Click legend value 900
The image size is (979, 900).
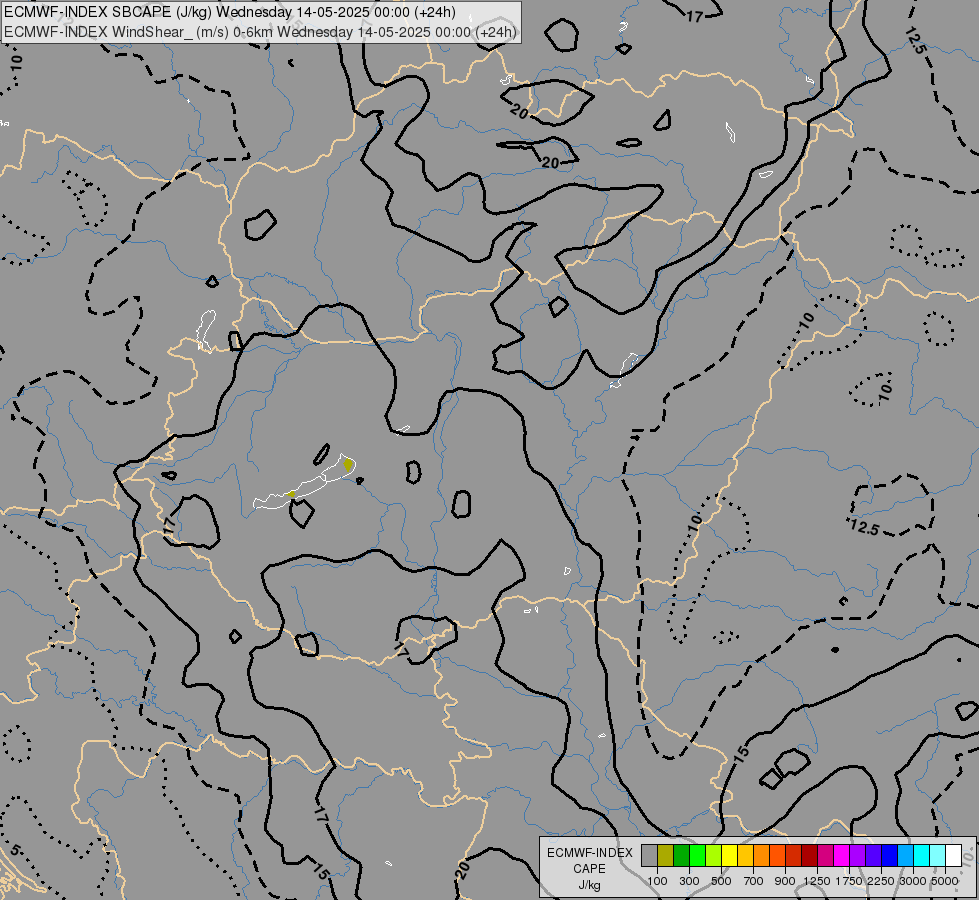pyautogui.click(x=785, y=881)
